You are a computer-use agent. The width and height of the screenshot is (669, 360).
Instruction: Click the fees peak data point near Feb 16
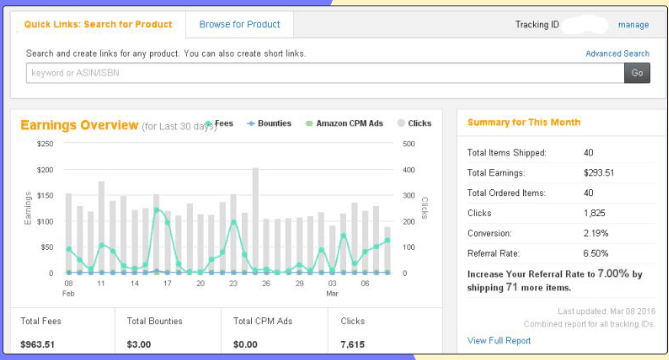(157, 210)
